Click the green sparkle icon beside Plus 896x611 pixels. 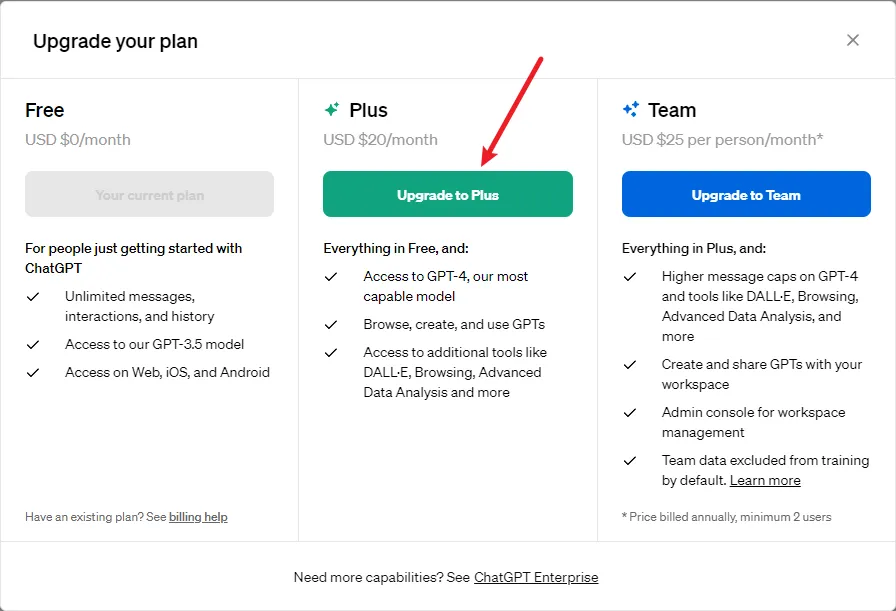pyautogui.click(x=332, y=110)
